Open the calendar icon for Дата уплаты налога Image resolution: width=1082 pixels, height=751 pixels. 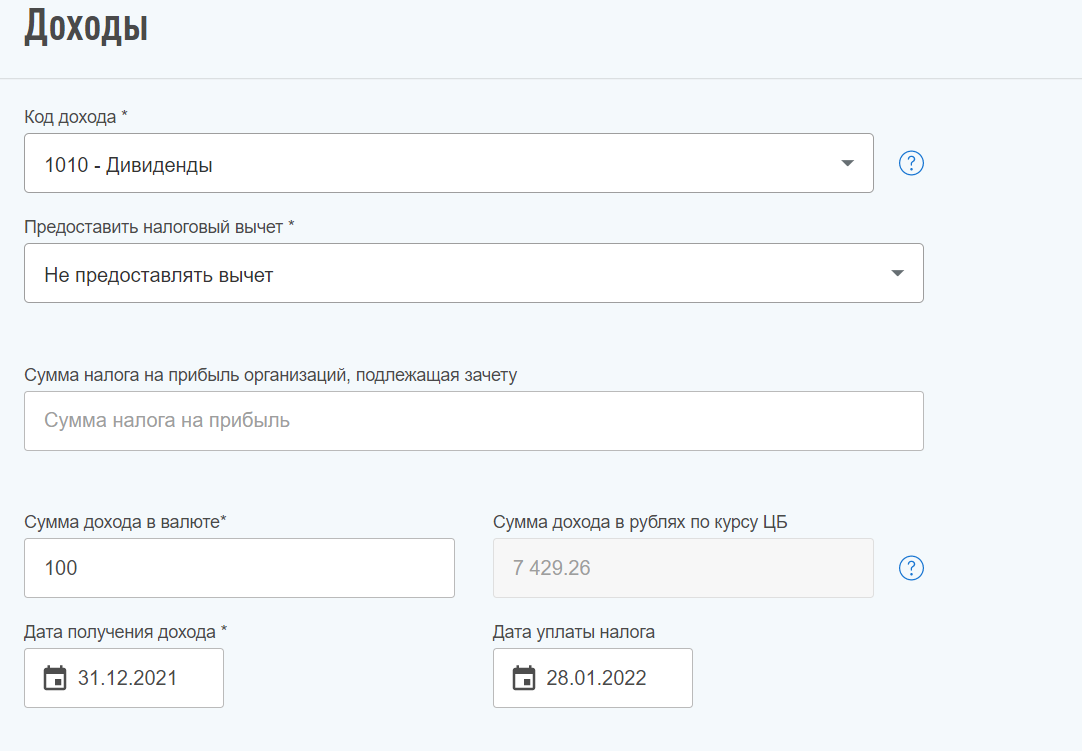pos(524,678)
